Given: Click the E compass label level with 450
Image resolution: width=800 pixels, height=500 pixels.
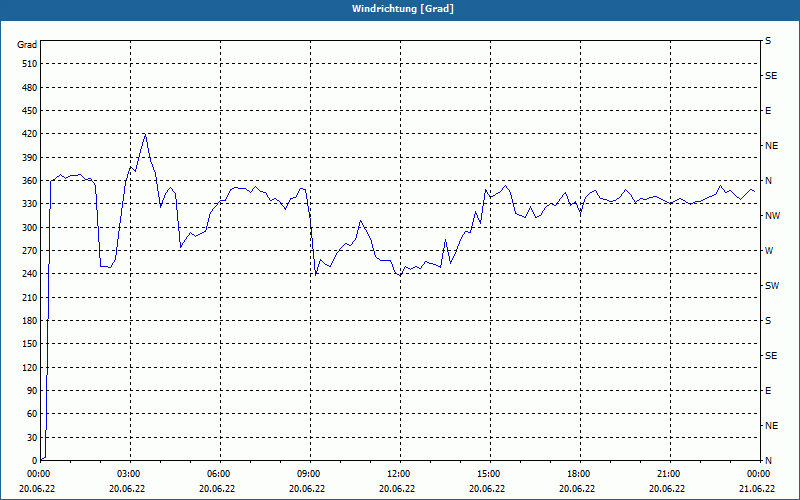Looking at the screenshot, I should coord(768,111).
